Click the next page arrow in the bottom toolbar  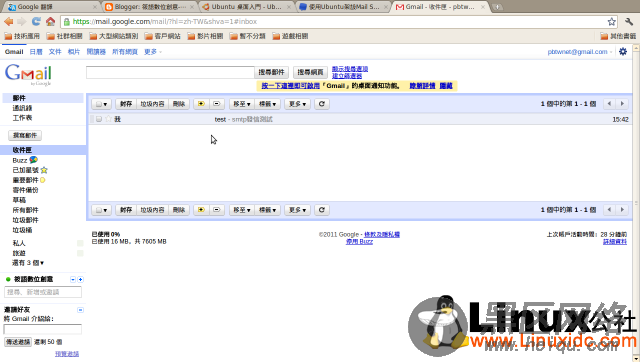coord(622,210)
